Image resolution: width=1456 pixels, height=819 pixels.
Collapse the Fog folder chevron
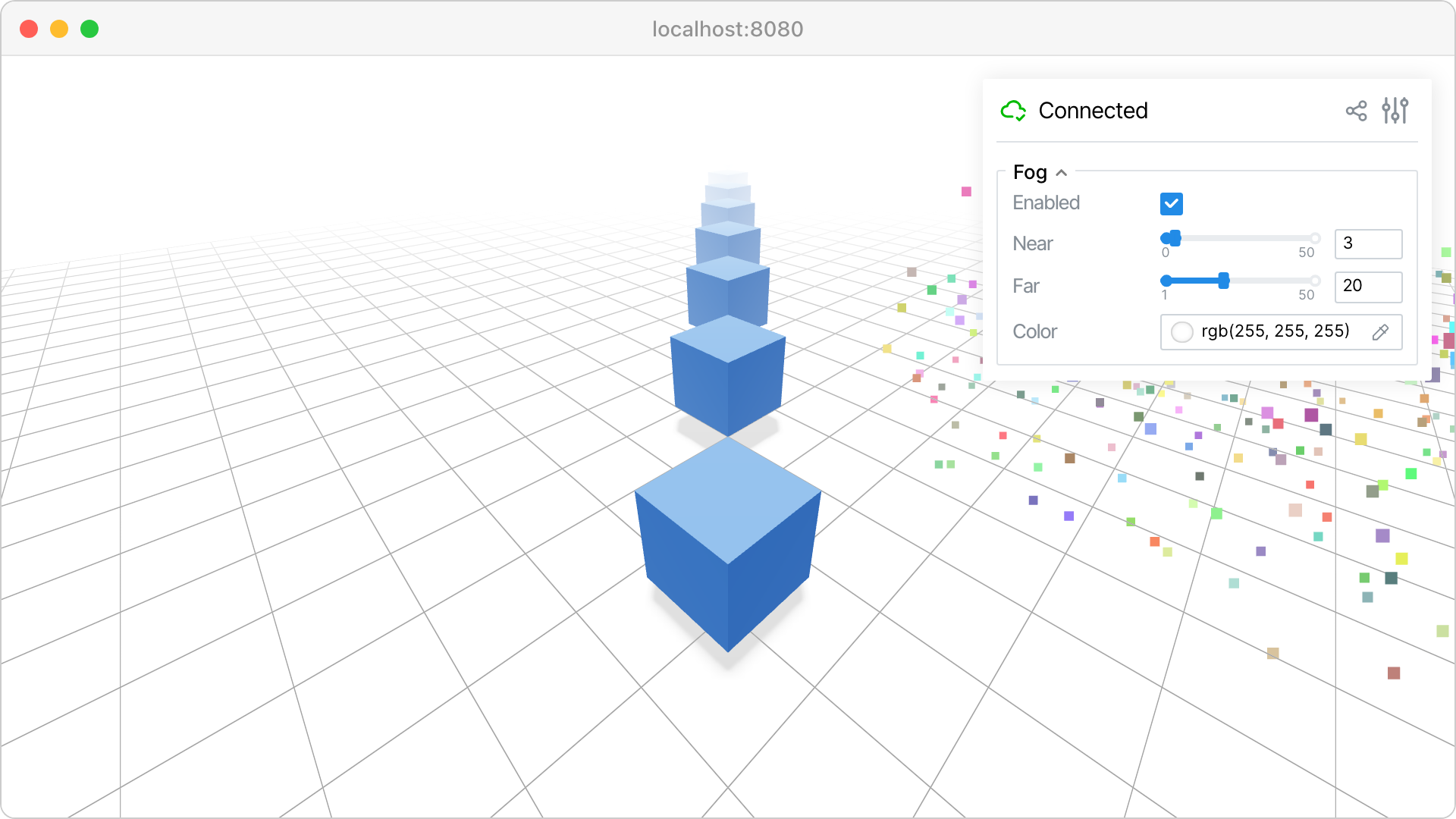pyautogui.click(x=1062, y=173)
